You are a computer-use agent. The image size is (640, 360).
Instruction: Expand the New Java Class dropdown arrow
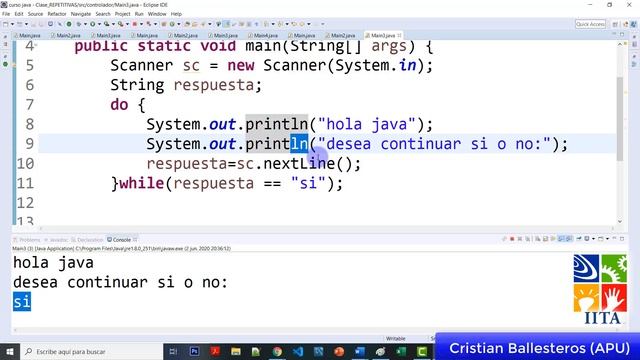pyautogui.click(x=178, y=24)
